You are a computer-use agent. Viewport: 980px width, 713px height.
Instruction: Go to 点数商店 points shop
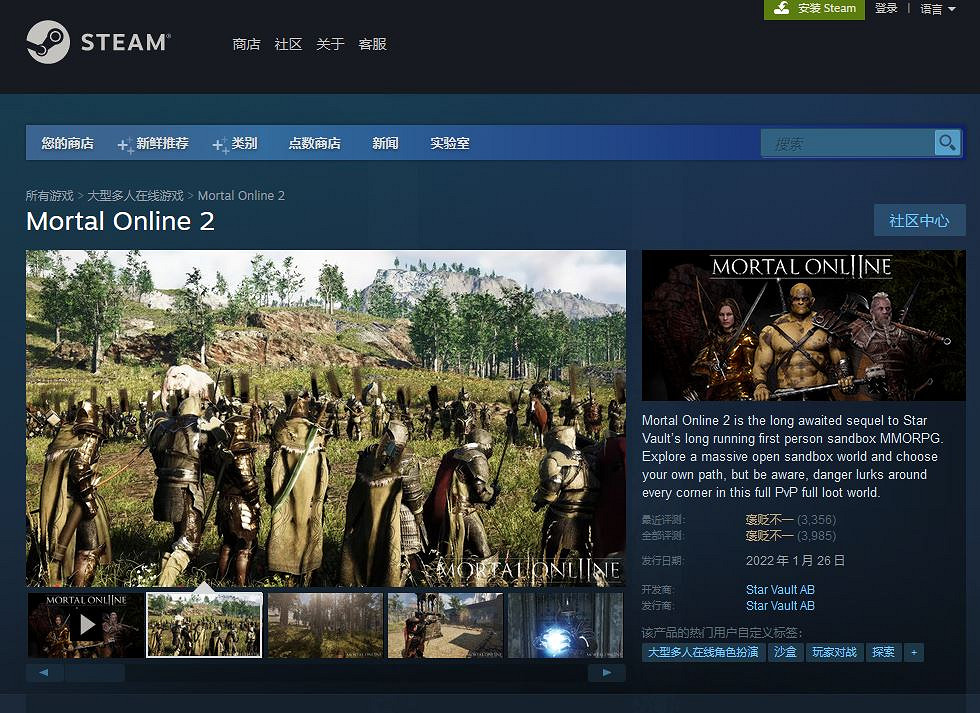pos(314,144)
